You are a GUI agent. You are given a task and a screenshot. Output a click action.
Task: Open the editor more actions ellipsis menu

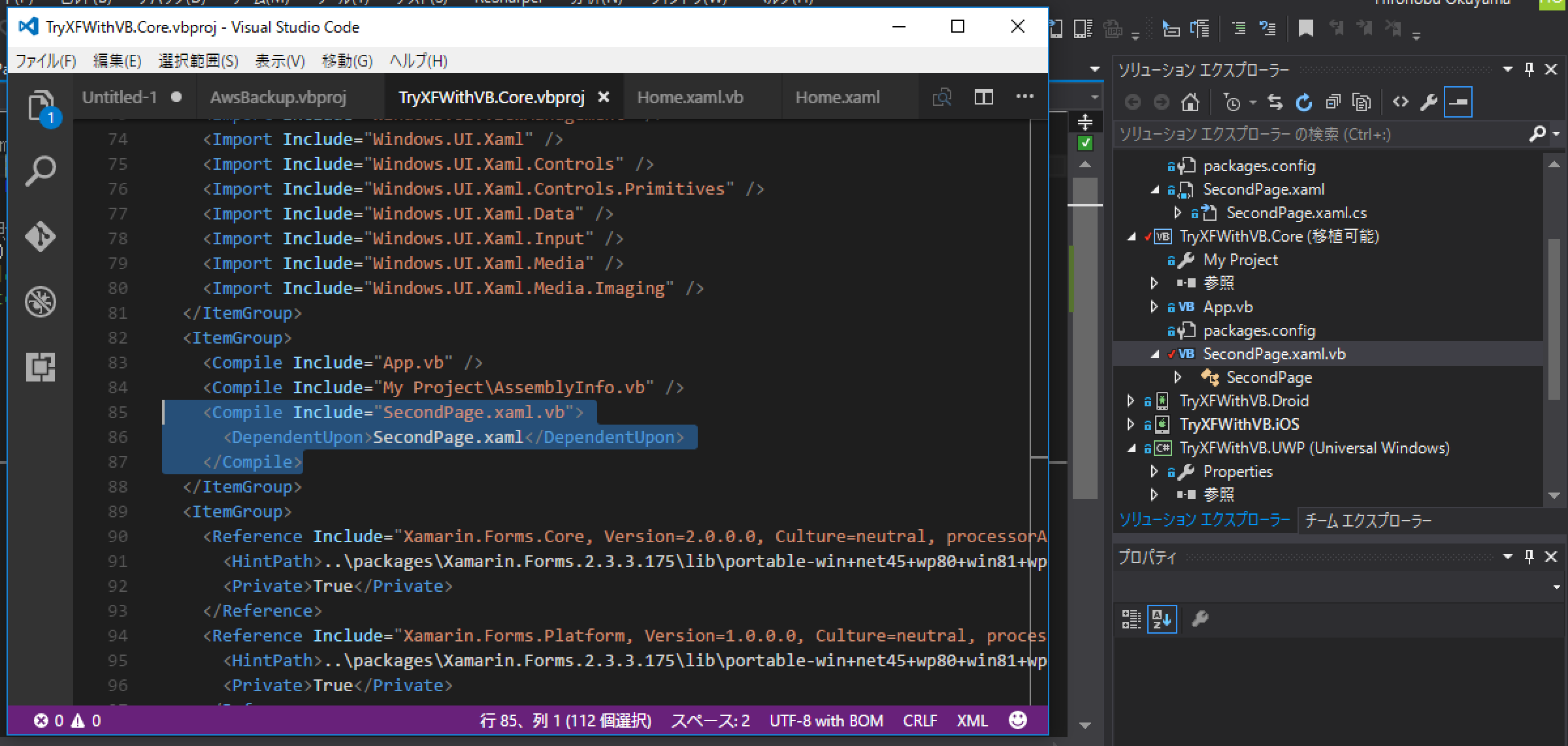(x=1025, y=97)
